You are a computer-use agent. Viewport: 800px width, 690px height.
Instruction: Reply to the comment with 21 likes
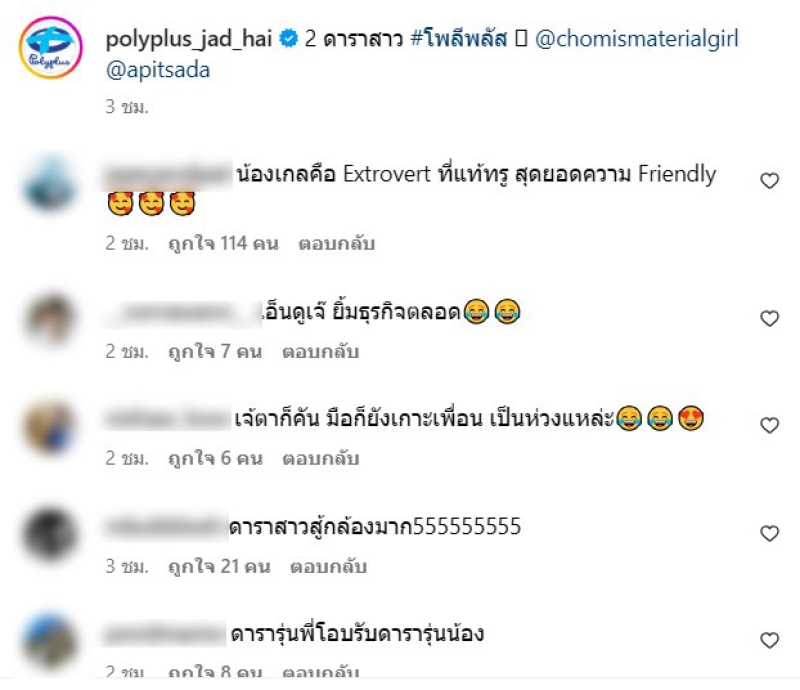pos(329,566)
